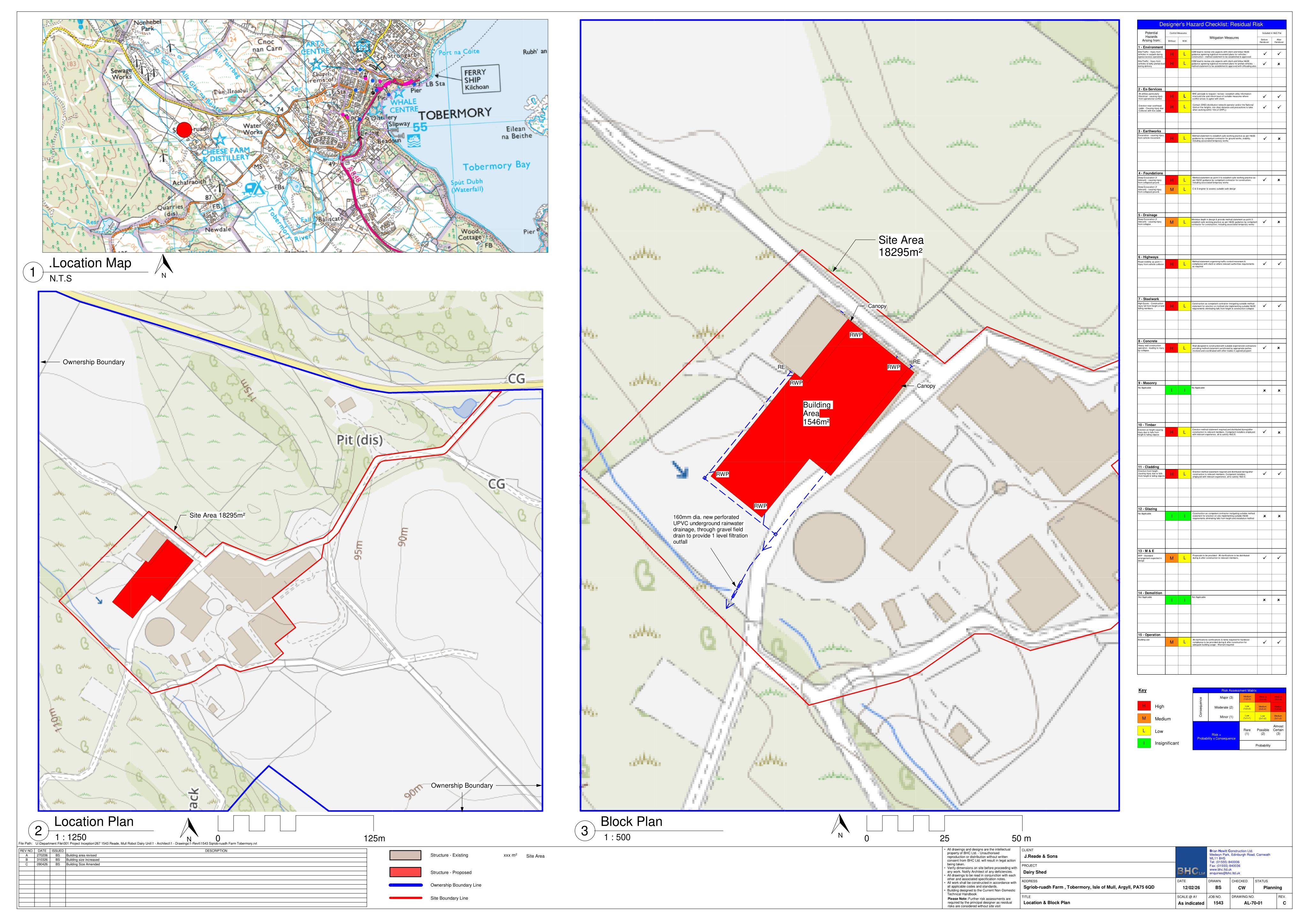Click the 'TOBERMORY' town label on the map

pyautogui.click(x=455, y=113)
